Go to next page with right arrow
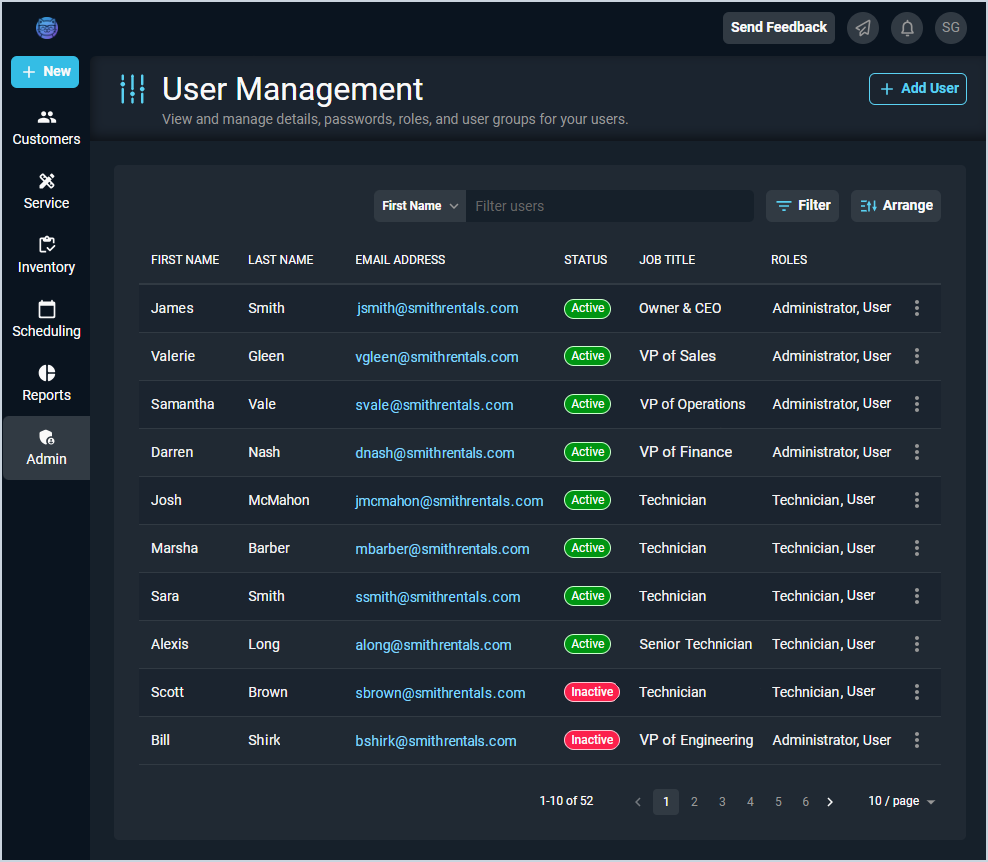Image resolution: width=988 pixels, height=862 pixels. coord(830,801)
